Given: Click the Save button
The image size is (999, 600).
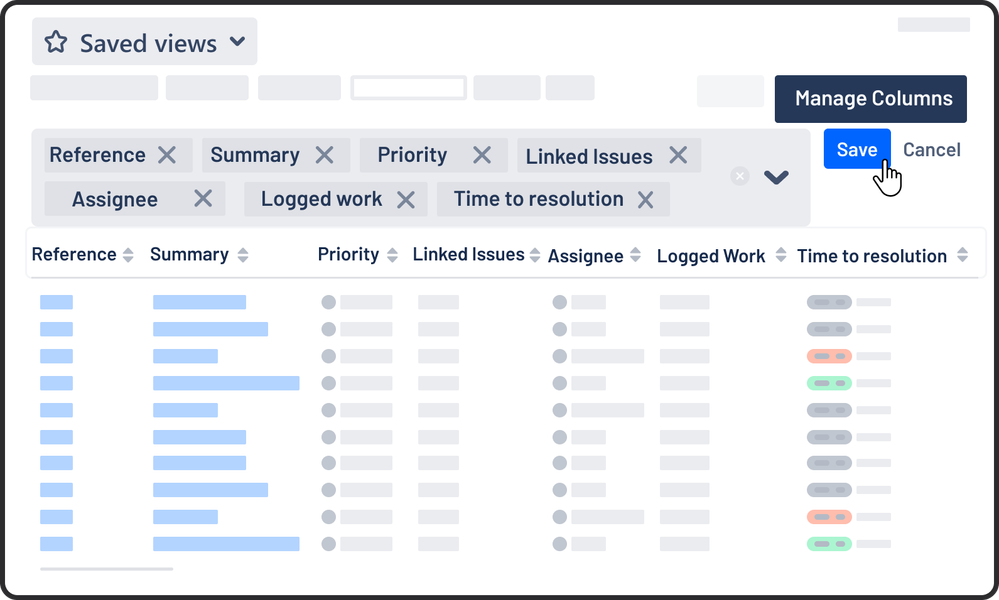Looking at the screenshot, I should pos(857,149).
